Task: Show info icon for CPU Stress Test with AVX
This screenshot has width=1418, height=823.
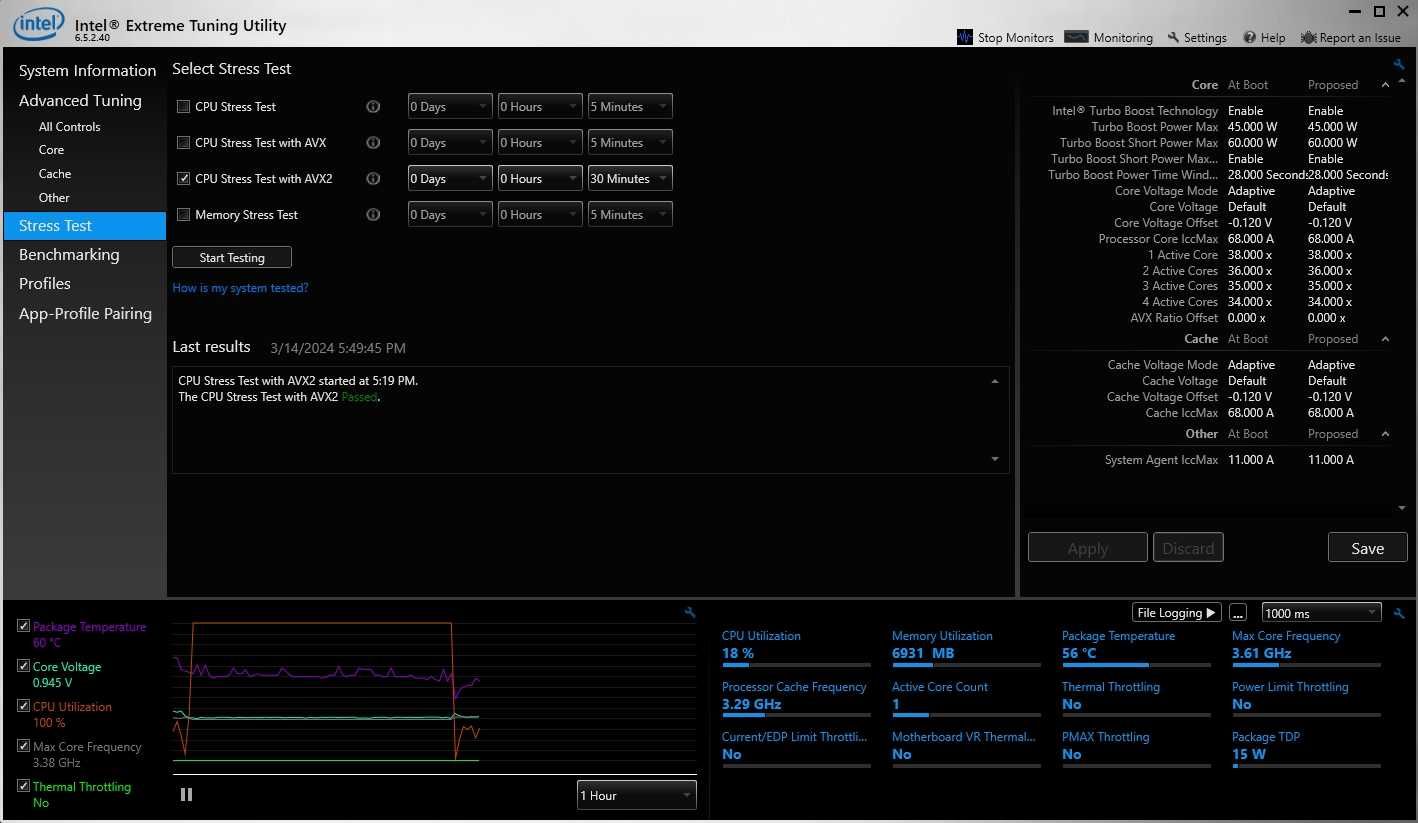Action: (373, 142)
